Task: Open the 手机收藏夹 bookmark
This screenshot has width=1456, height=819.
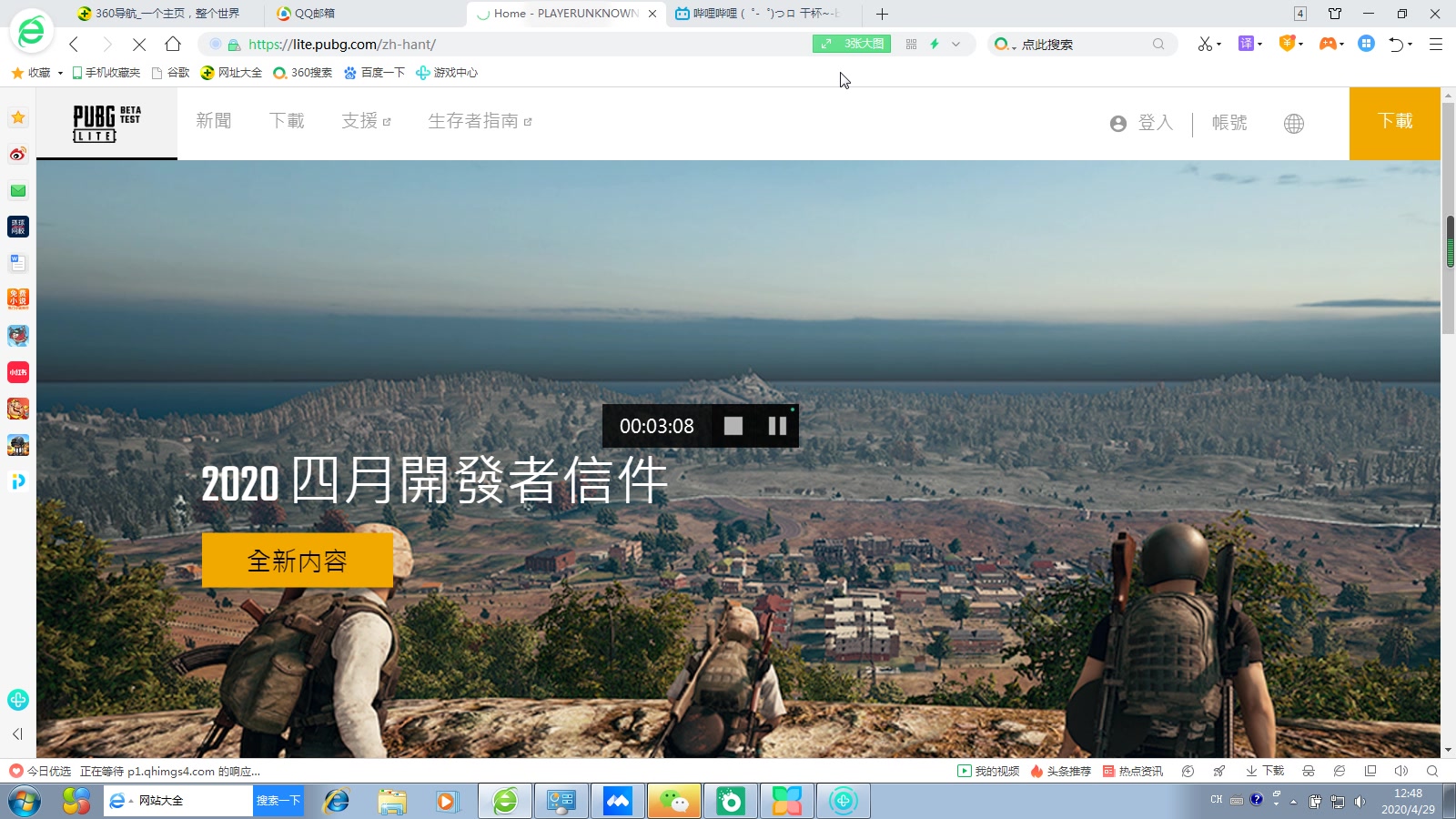Action: (x=106, y=73)
